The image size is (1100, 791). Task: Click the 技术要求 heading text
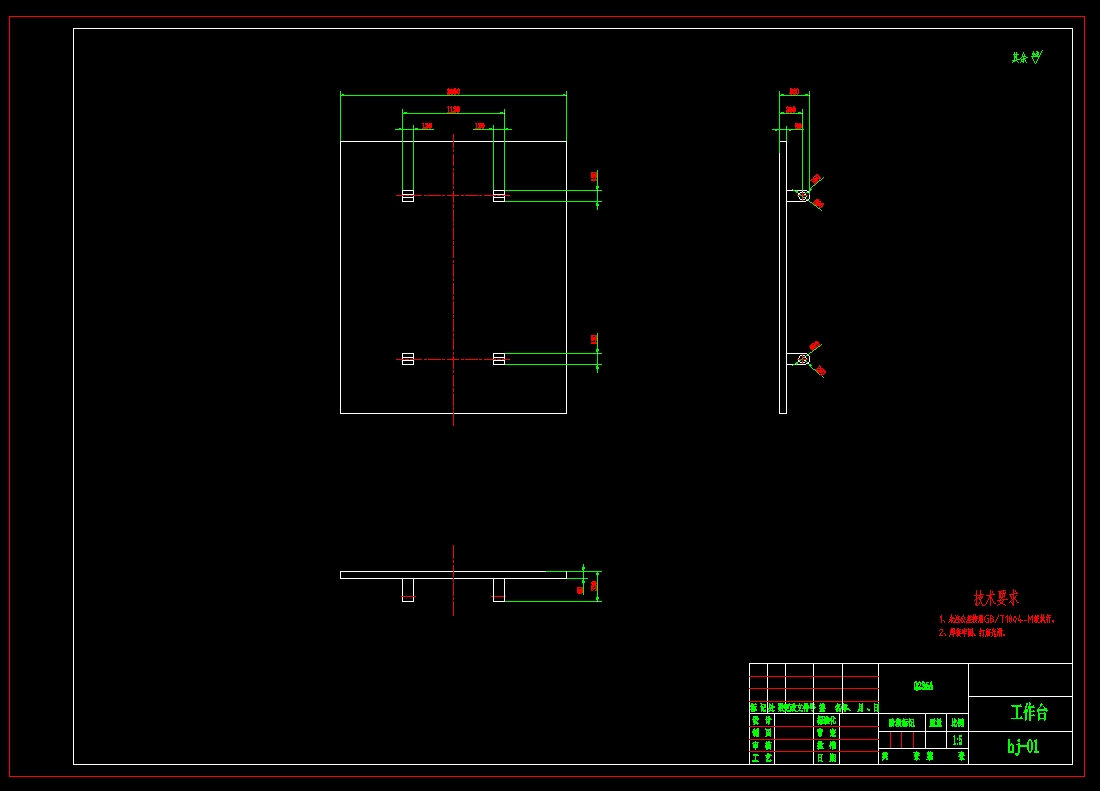996,598
